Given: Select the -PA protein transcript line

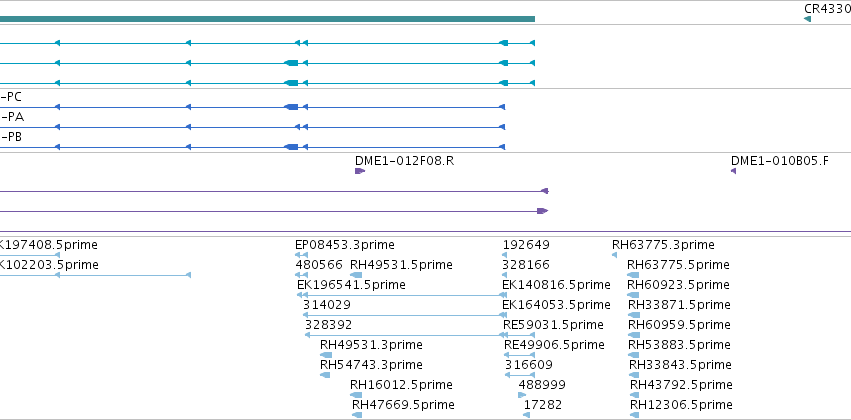Looking at the screenshot, I should click(x=252, y=127).
